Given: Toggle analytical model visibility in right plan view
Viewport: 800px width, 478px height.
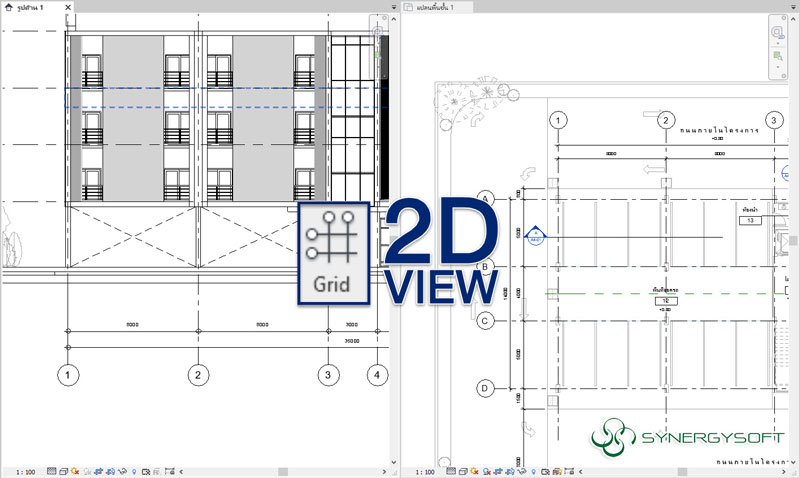Looking at the screenshot, I should (x=557, y=471).
